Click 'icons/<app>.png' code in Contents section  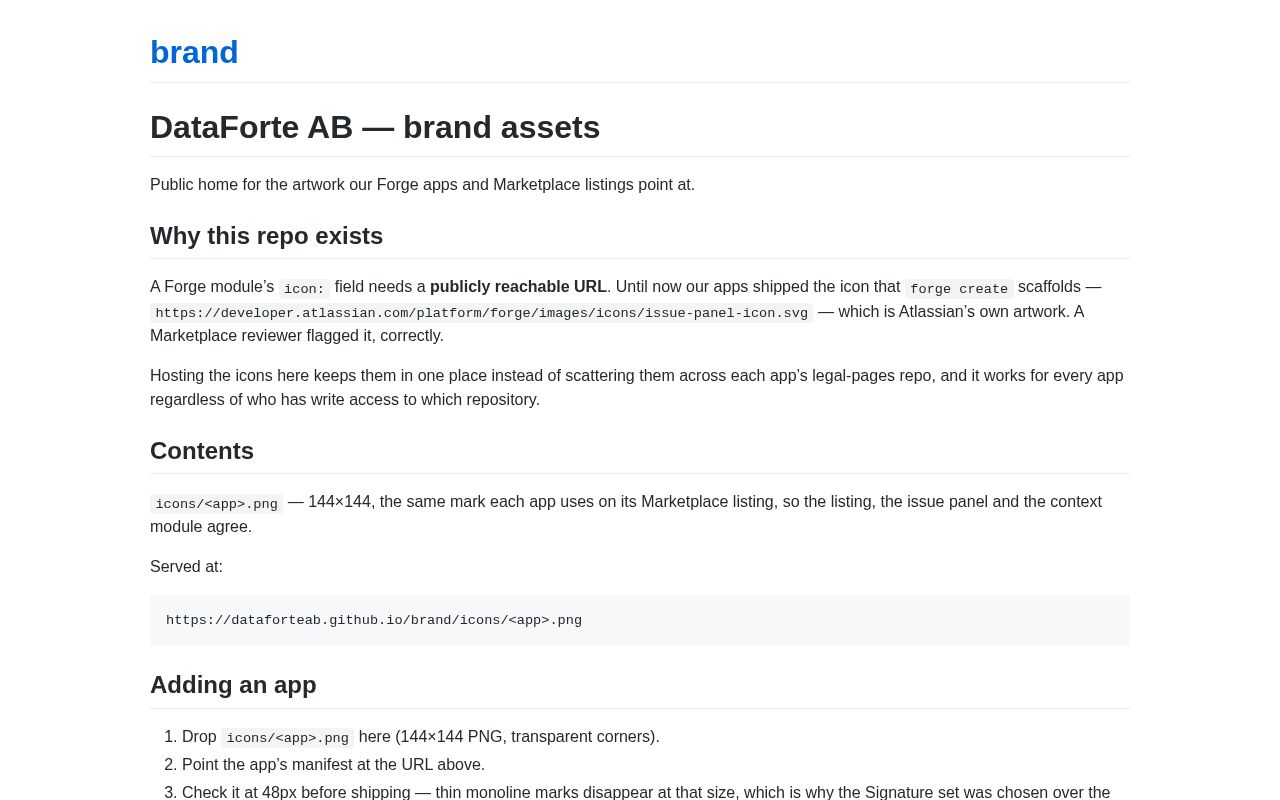[216, 503]
